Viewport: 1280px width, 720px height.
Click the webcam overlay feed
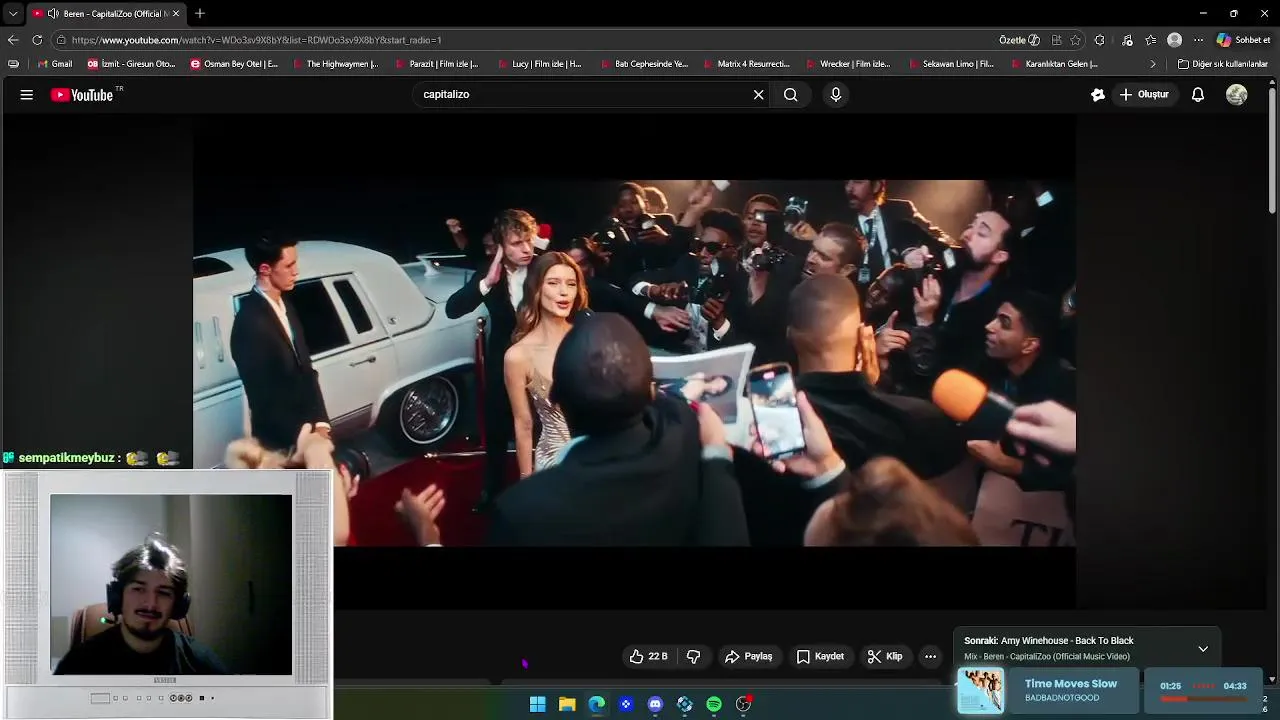[x=171, y=585]
